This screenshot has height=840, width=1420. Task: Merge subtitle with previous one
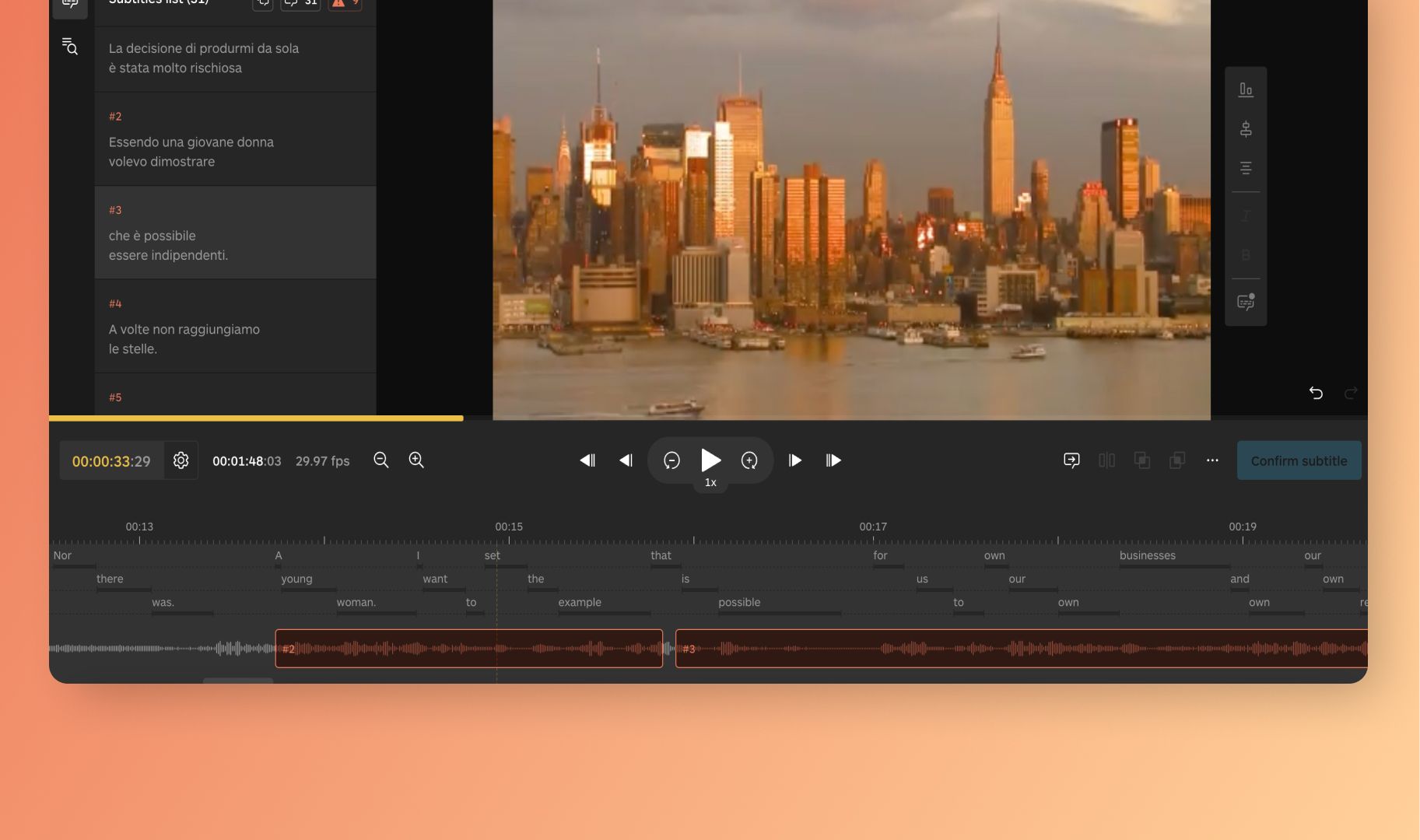1141,460
